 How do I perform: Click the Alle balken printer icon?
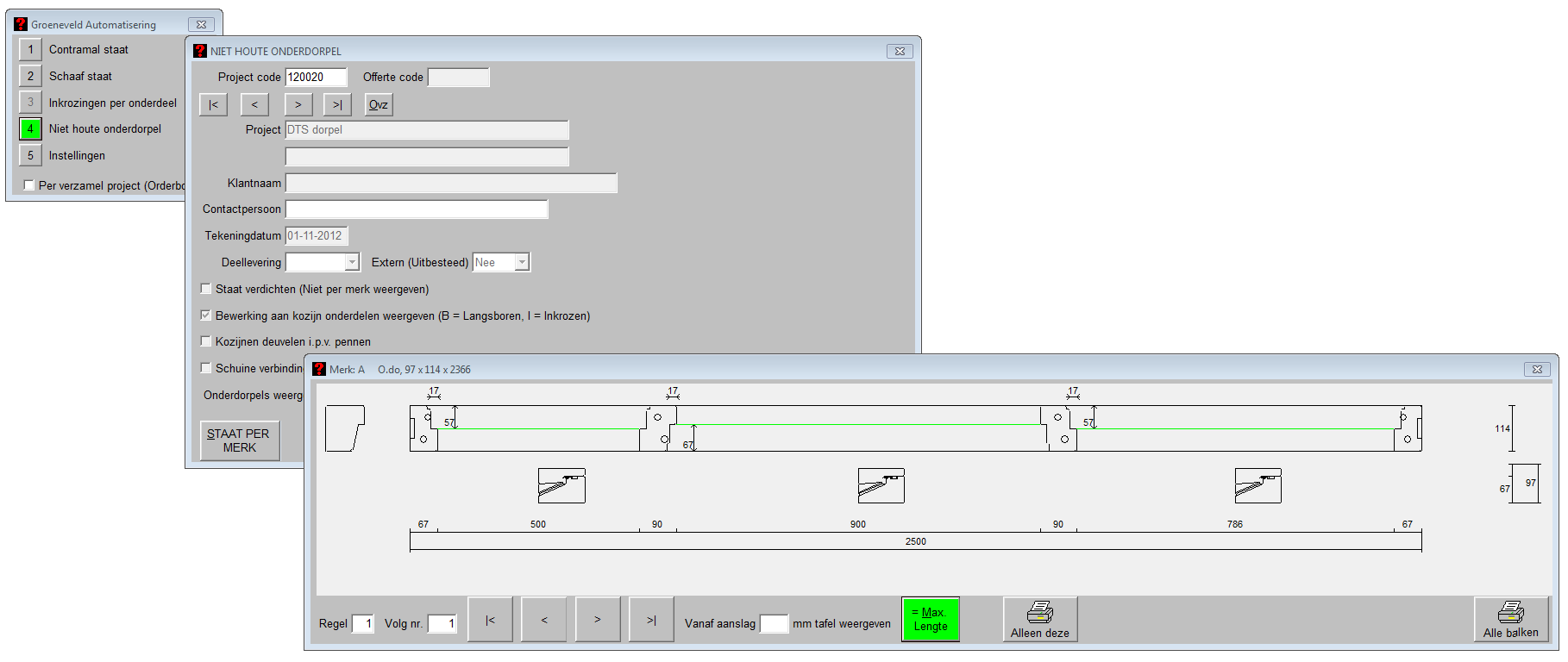click(x=1510, y=613)
